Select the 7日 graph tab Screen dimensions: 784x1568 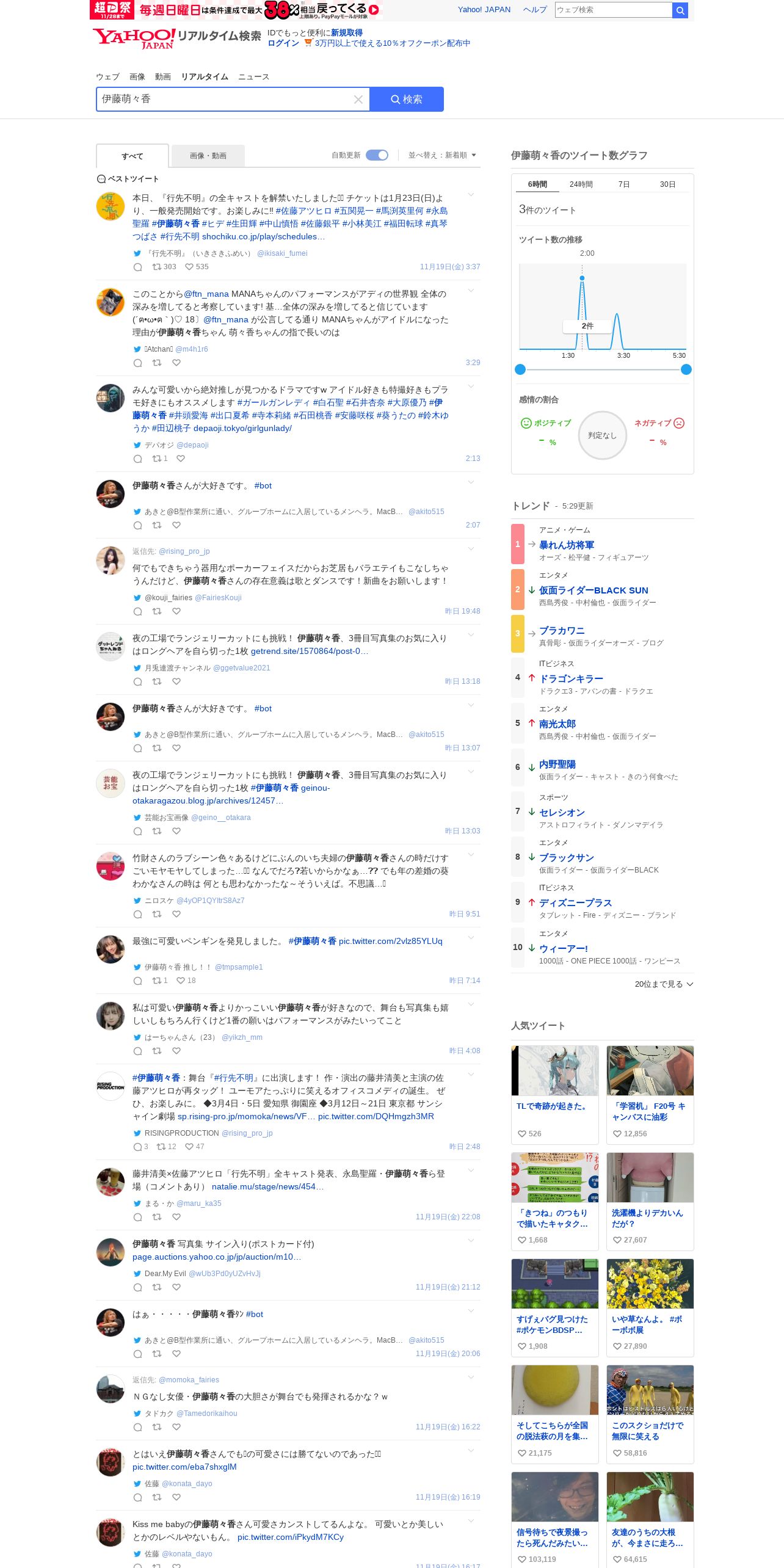(624, 184)
